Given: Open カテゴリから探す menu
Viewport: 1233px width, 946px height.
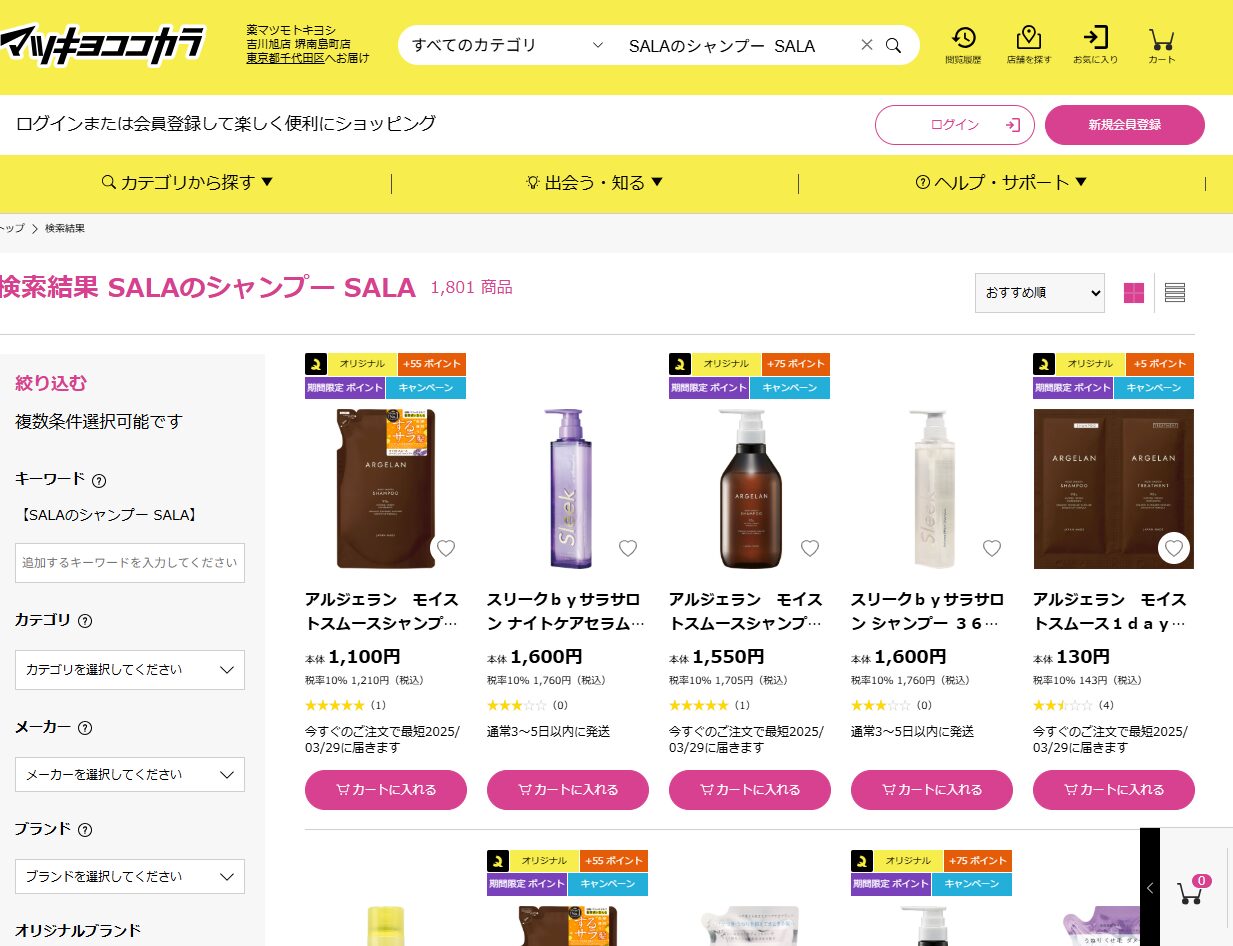Looking at the screenshot, I should click(x=188, y=182).
